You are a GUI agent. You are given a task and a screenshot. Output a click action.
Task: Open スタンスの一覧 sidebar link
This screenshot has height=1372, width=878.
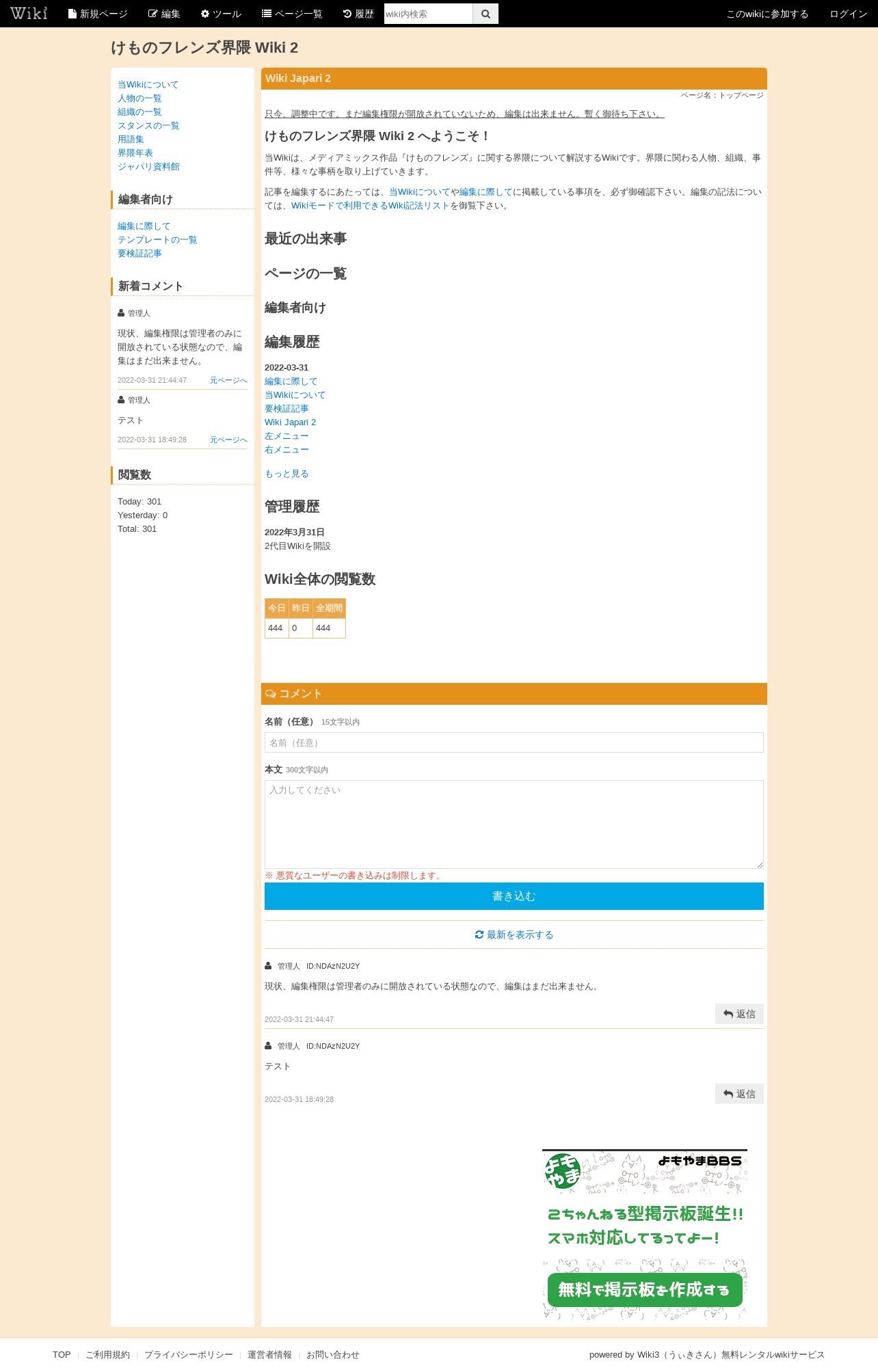(x=148, y=126)
